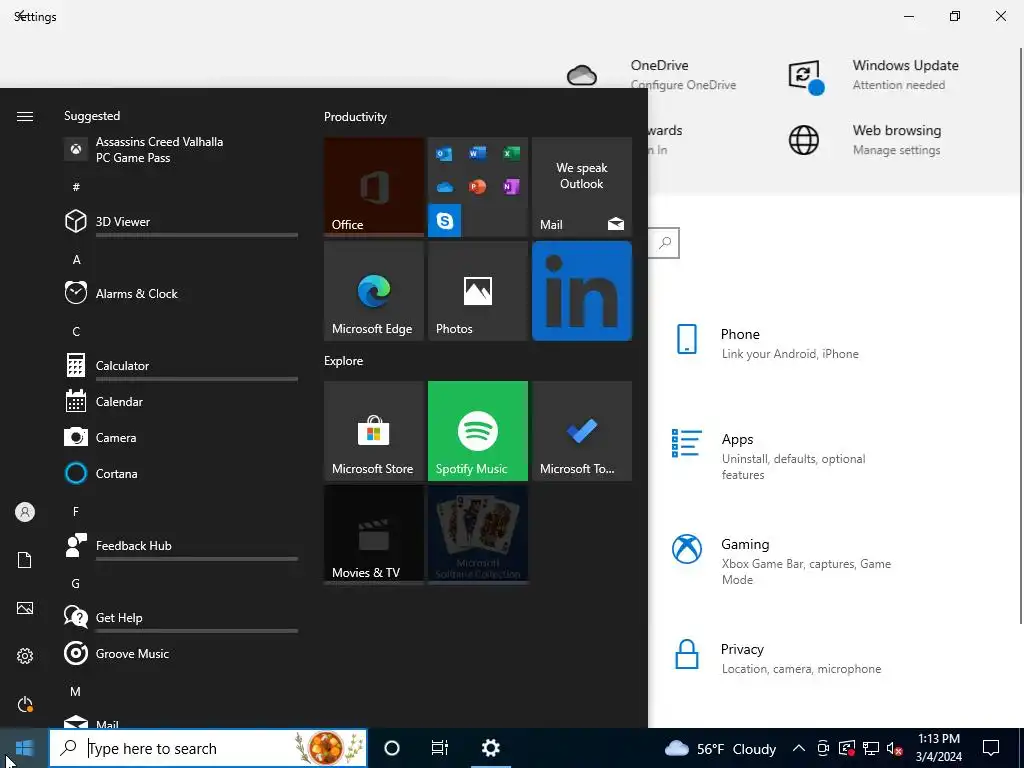Viewport: 1024px width, 768px height.
Task: Focus the taskbar search box
Action: tap(208, 748)
